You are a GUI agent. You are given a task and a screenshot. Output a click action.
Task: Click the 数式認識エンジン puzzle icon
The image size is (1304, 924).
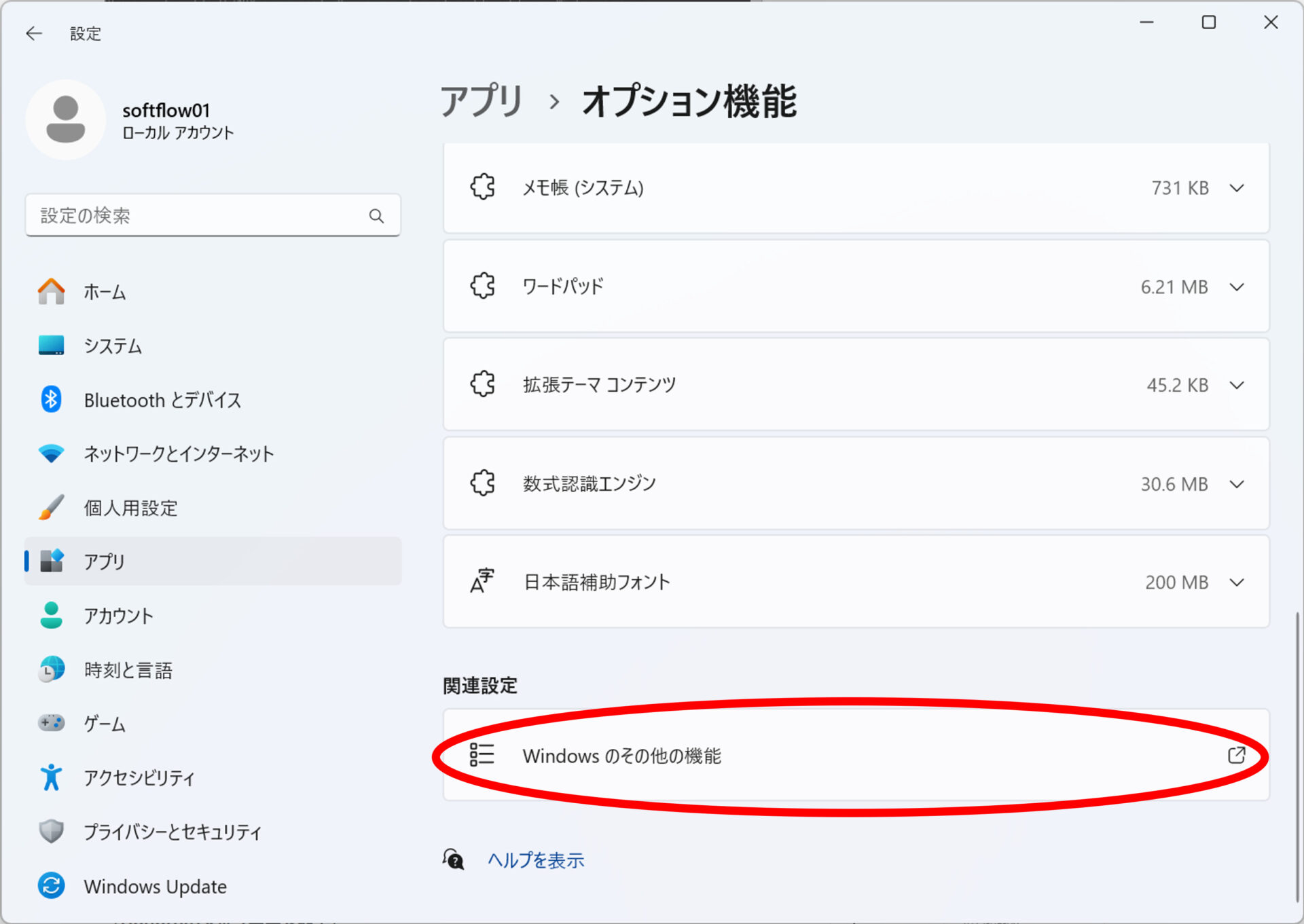click(483, 483)
